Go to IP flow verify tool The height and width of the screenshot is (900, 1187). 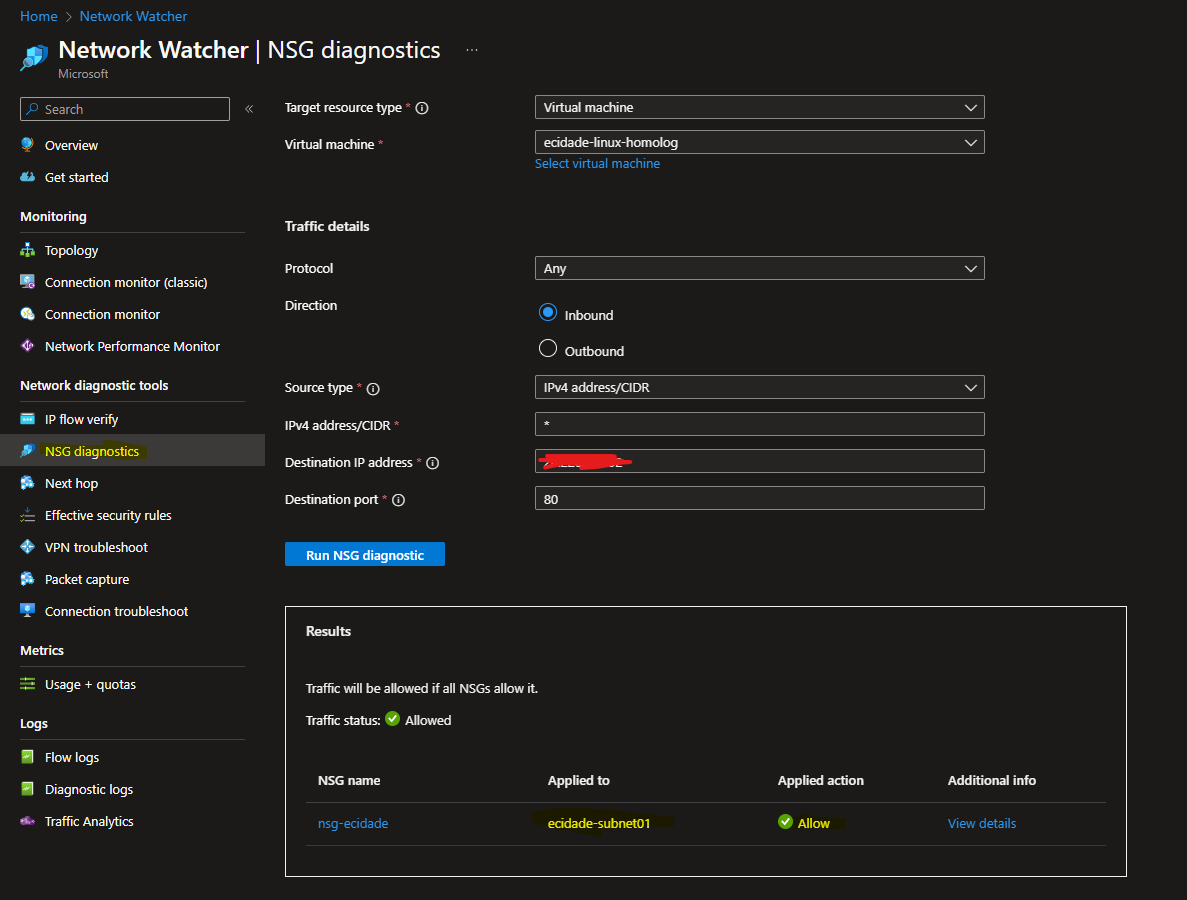pyautogui.click(x=81, y=419)
